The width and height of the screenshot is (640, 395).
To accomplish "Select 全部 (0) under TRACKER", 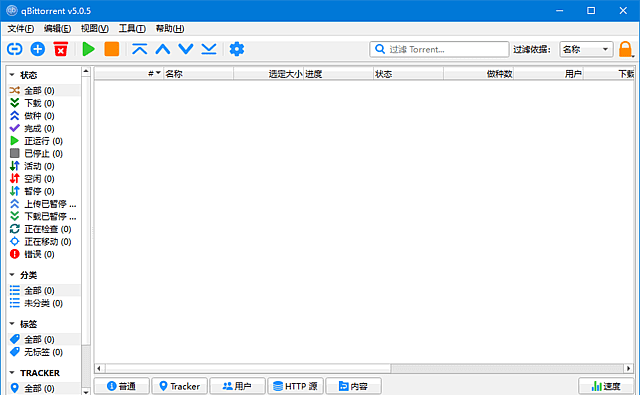I will click(44, 388).
